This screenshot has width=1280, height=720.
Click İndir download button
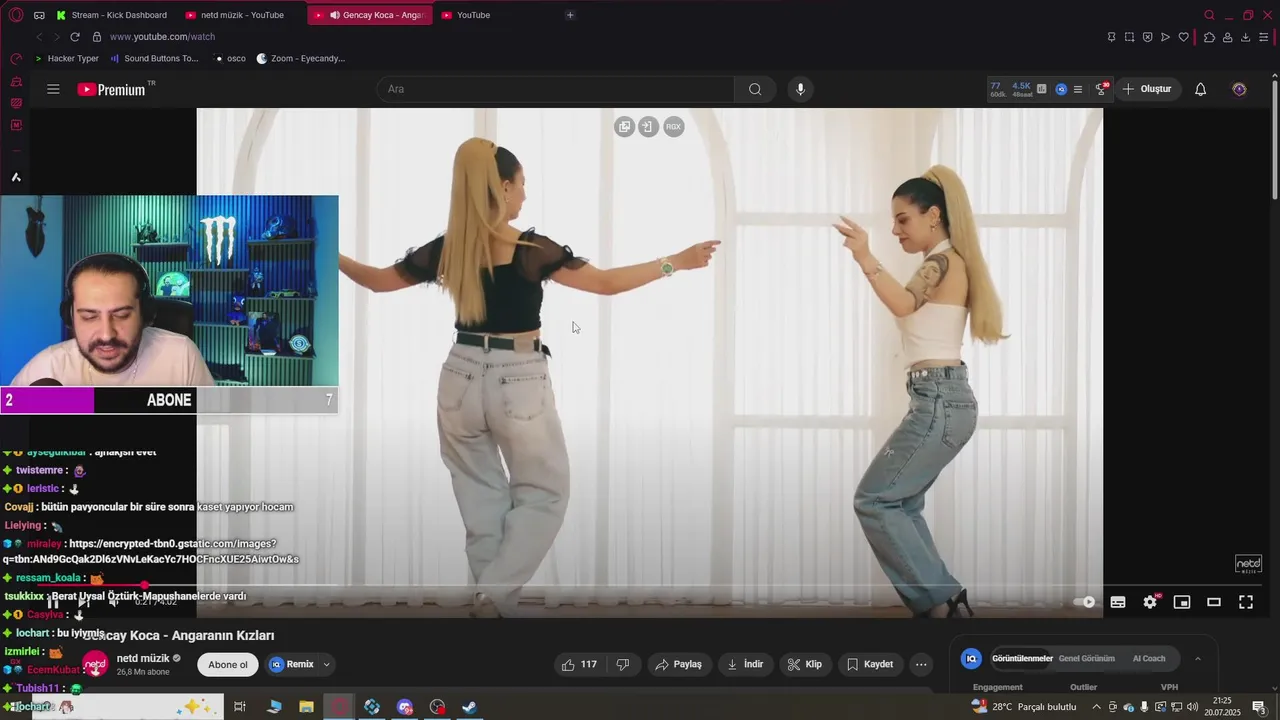(x=744, y=664)
